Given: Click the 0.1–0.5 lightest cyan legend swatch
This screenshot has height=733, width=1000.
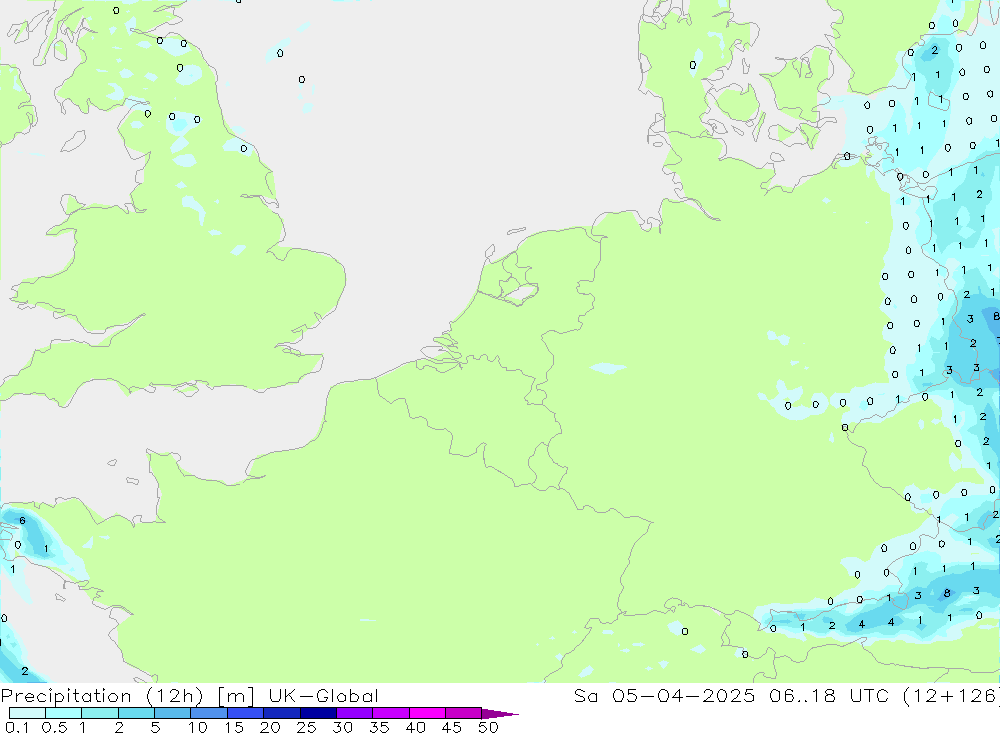Looking at the screenshot, I should (x=27, y=713).
